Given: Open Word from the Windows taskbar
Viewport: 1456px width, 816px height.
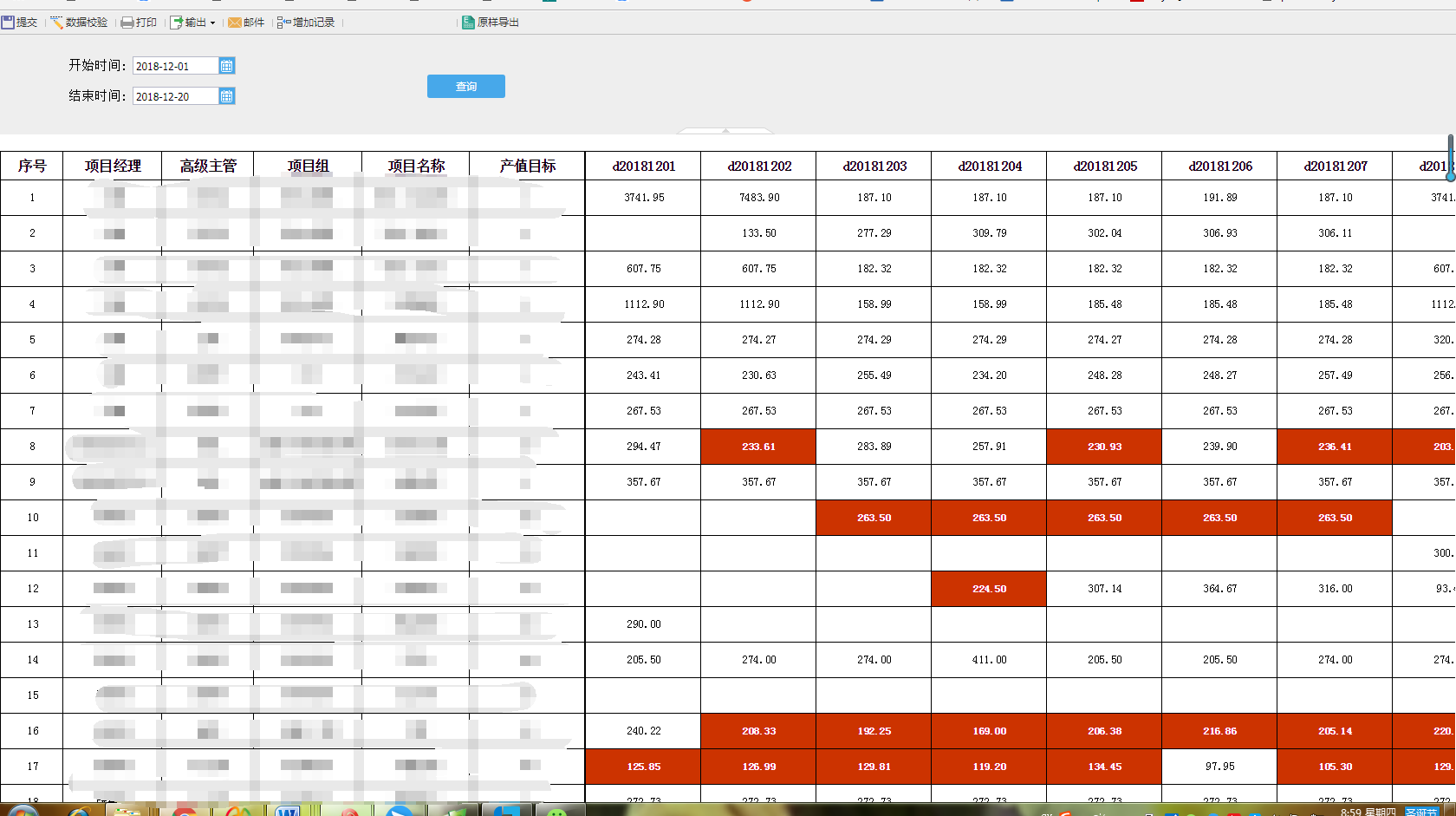Looking at the screenshot, I should coord(287,812).
